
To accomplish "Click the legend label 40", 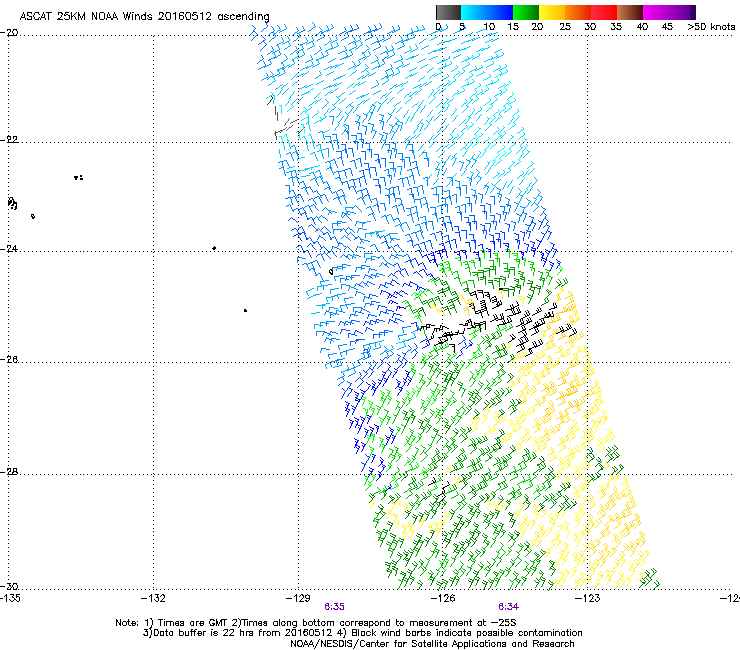I will [642, 27].
